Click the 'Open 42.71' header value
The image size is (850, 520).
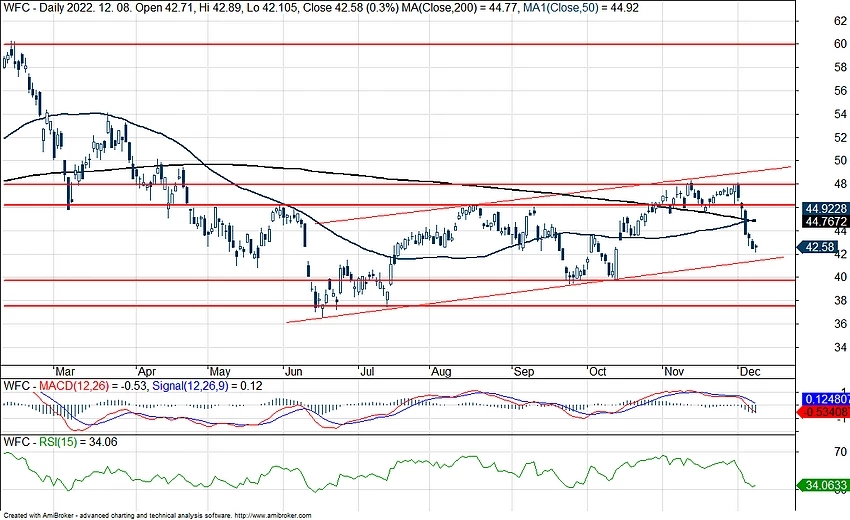coord(163,8)
